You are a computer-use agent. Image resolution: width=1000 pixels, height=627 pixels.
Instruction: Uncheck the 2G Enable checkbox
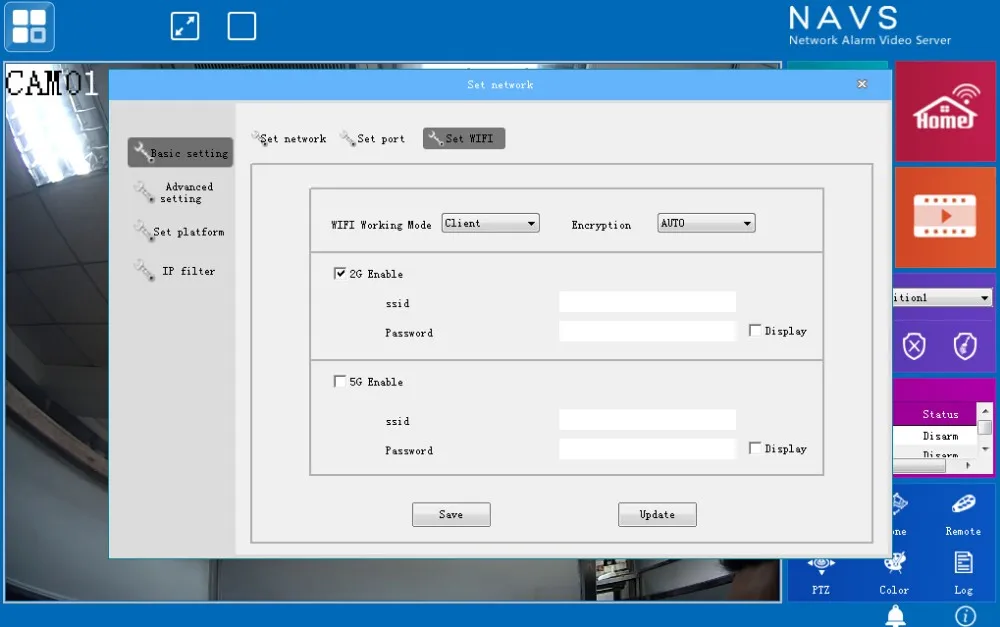340,273
